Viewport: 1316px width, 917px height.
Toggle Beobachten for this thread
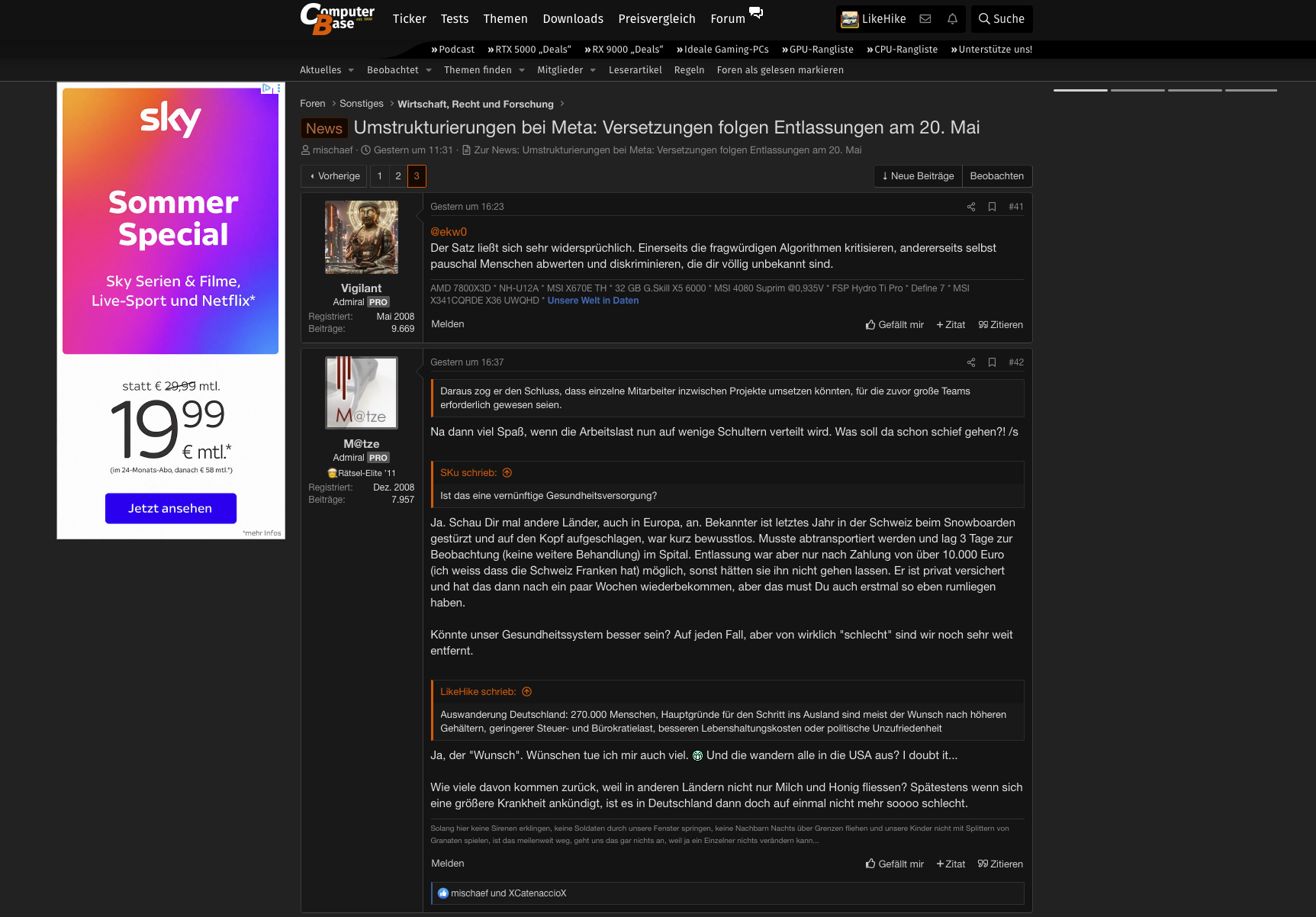tap(996, 176)
